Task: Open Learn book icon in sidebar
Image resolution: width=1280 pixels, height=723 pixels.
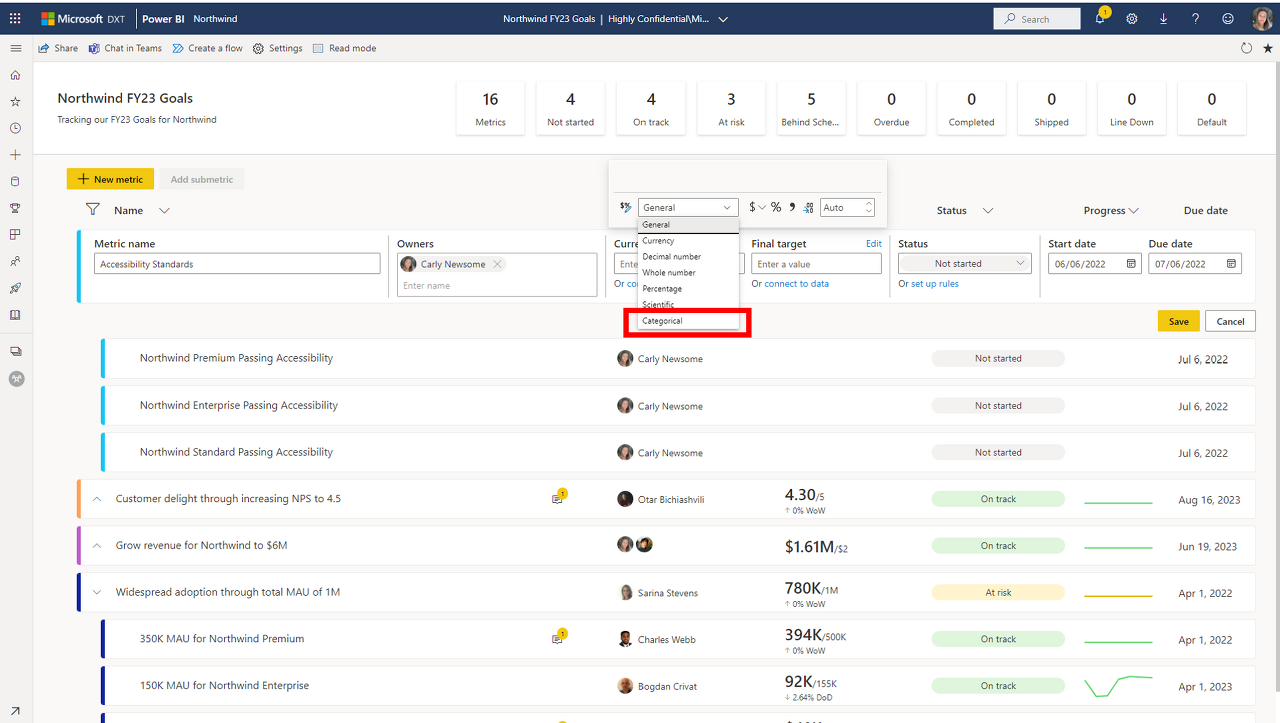Action: point(15,314)
